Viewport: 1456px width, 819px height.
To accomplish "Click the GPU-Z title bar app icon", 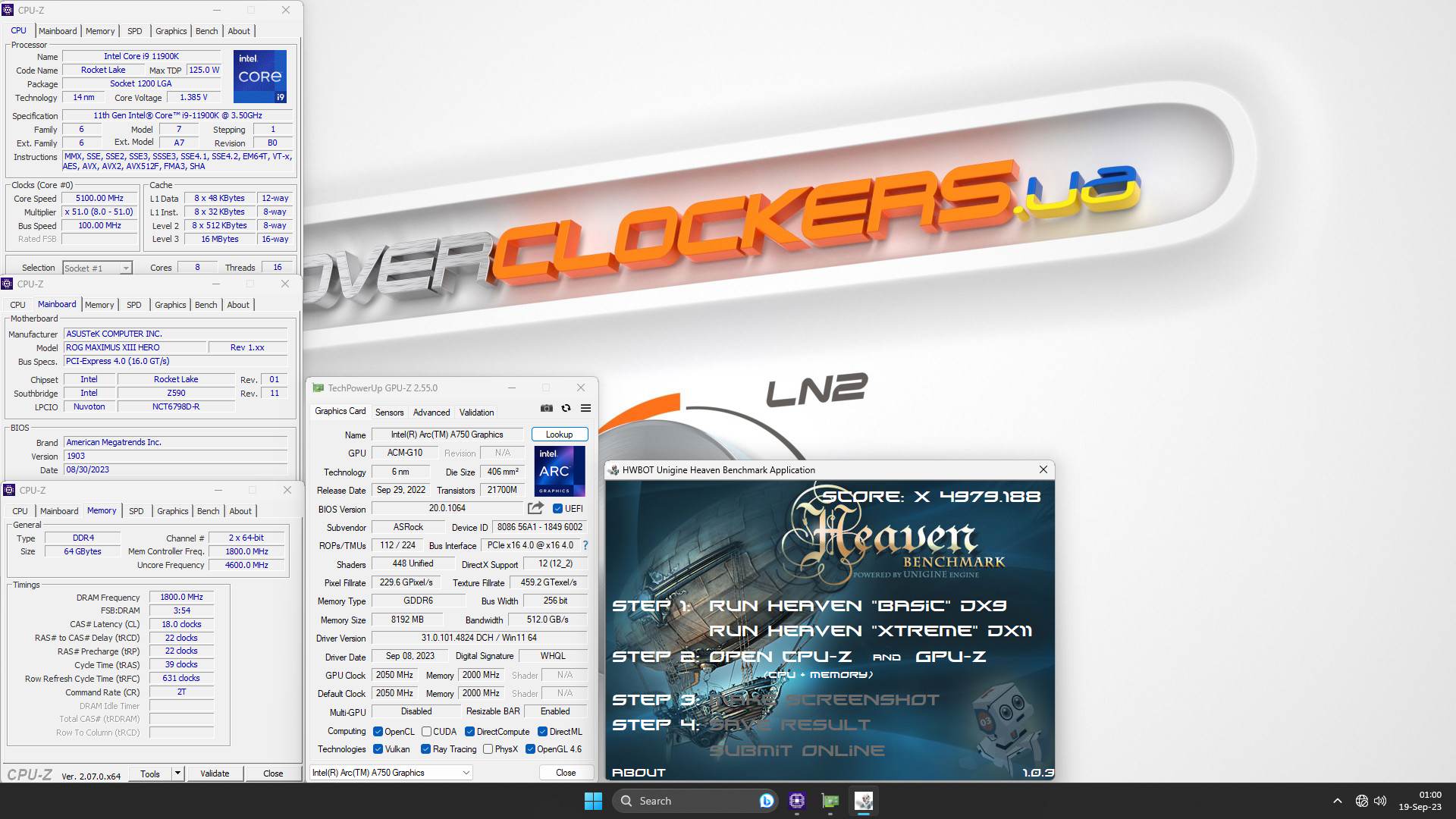I will pyautogui.click(x=318, y=388).
